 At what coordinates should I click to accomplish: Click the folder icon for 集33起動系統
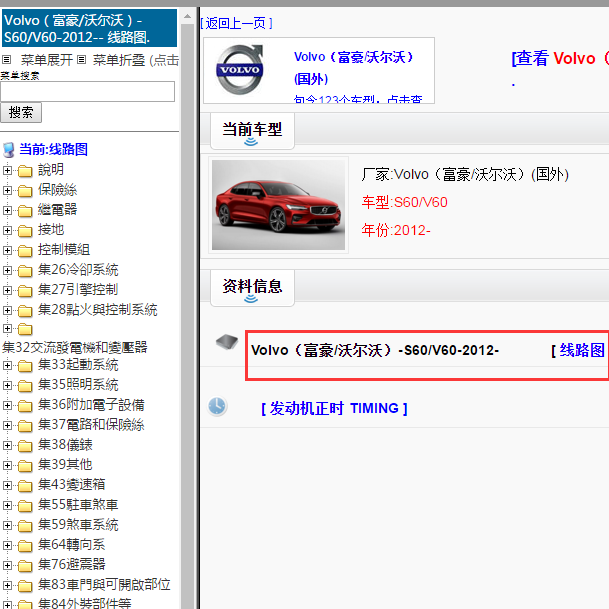25,366
